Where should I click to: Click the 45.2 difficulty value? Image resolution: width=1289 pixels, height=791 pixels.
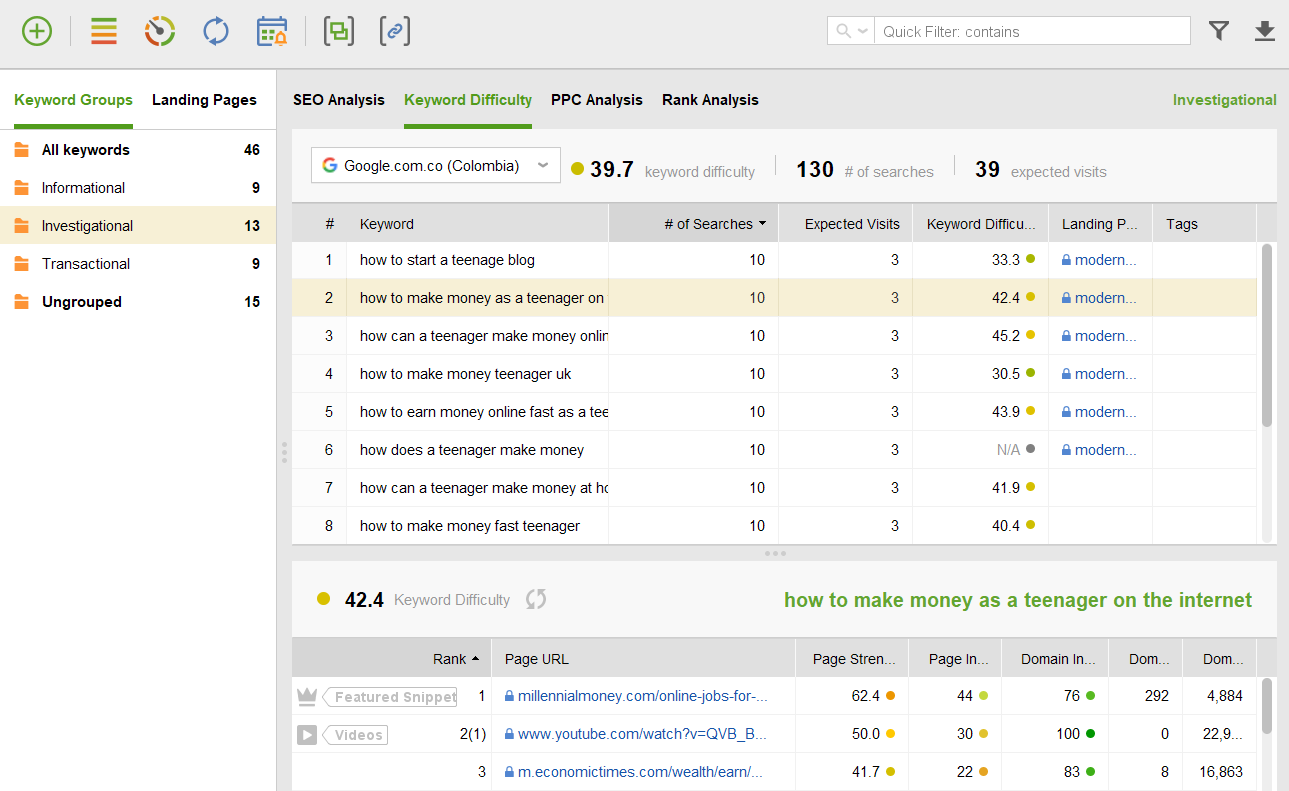pyautogui.click(x=1006, y=336)
